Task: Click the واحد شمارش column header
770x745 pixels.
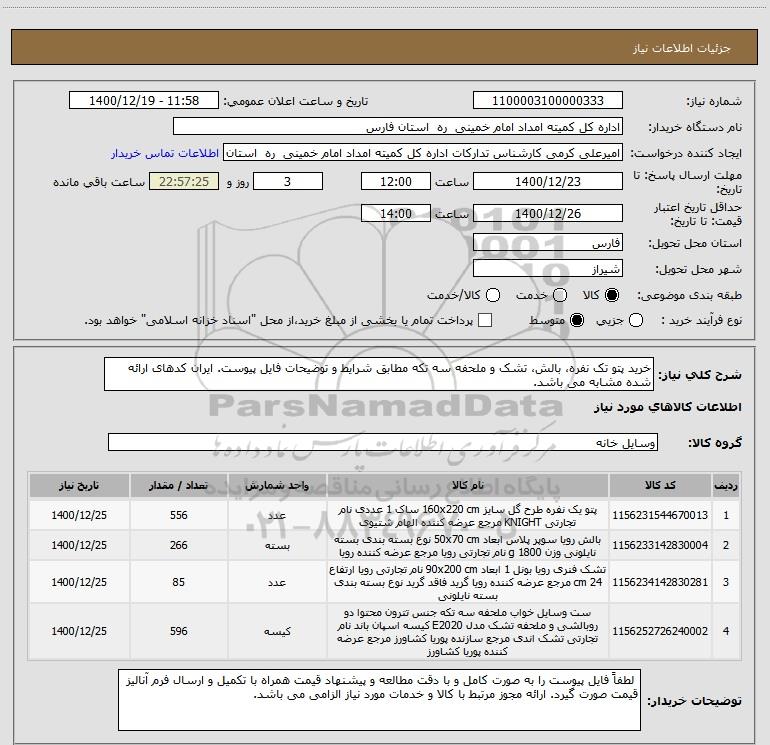Action: coord(277,486)
